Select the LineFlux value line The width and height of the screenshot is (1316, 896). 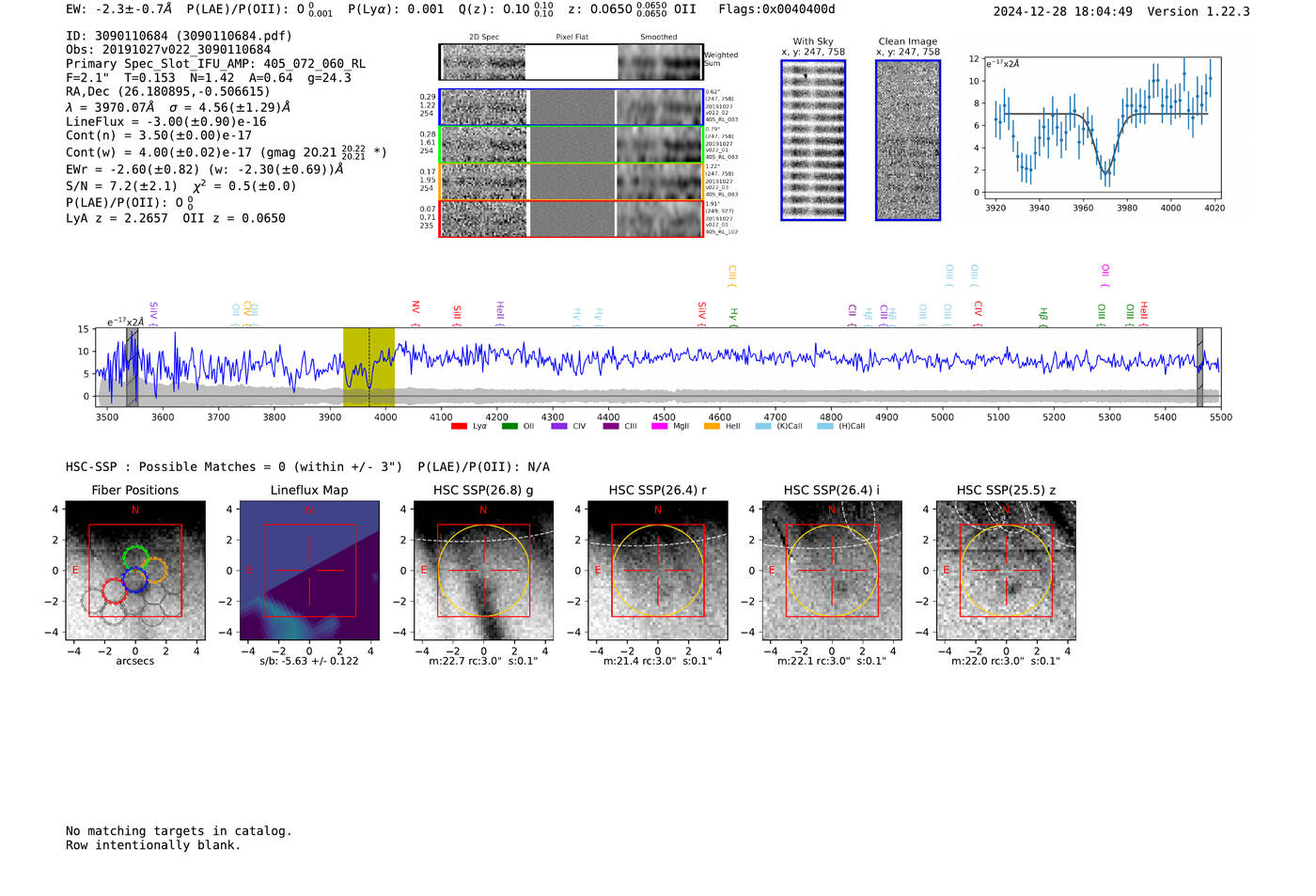(x=166, y=121)
